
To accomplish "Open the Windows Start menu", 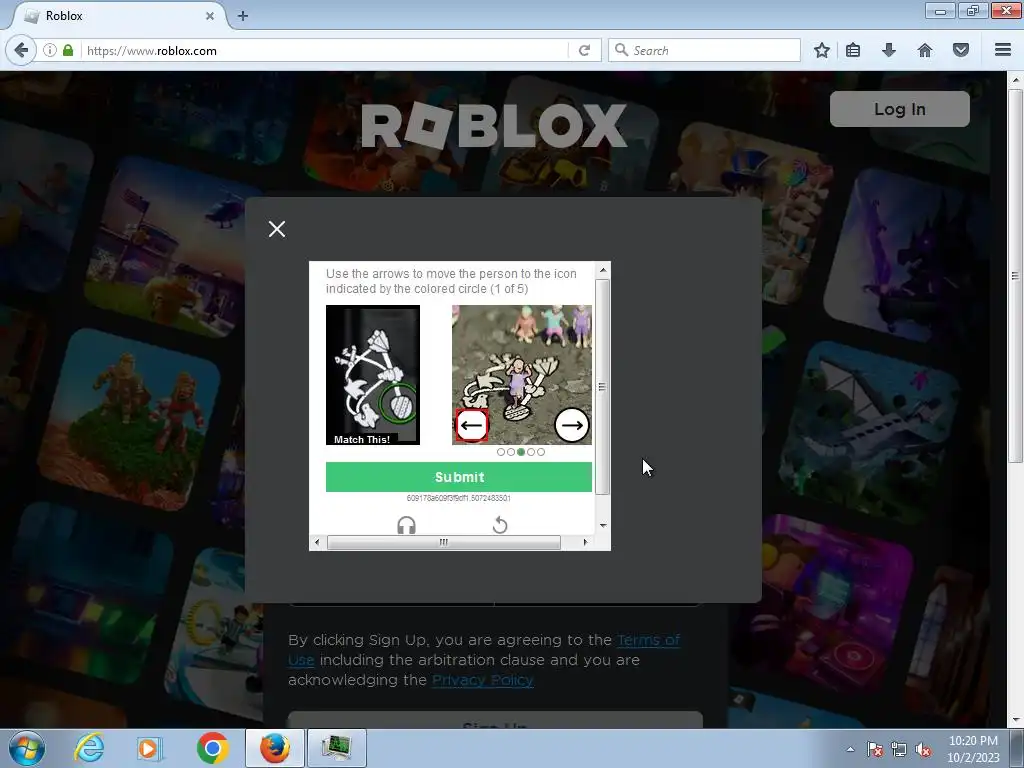I will (27, 748).
